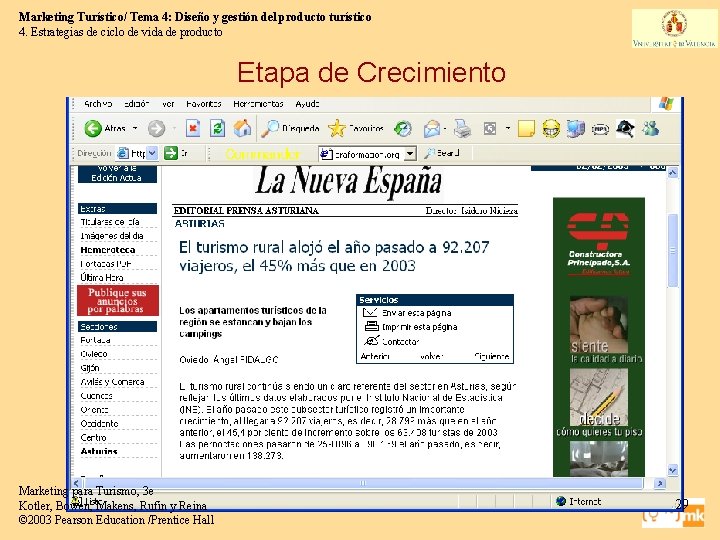Expand the address bar dropdown
720x540 pixels.
coord(152,153)
